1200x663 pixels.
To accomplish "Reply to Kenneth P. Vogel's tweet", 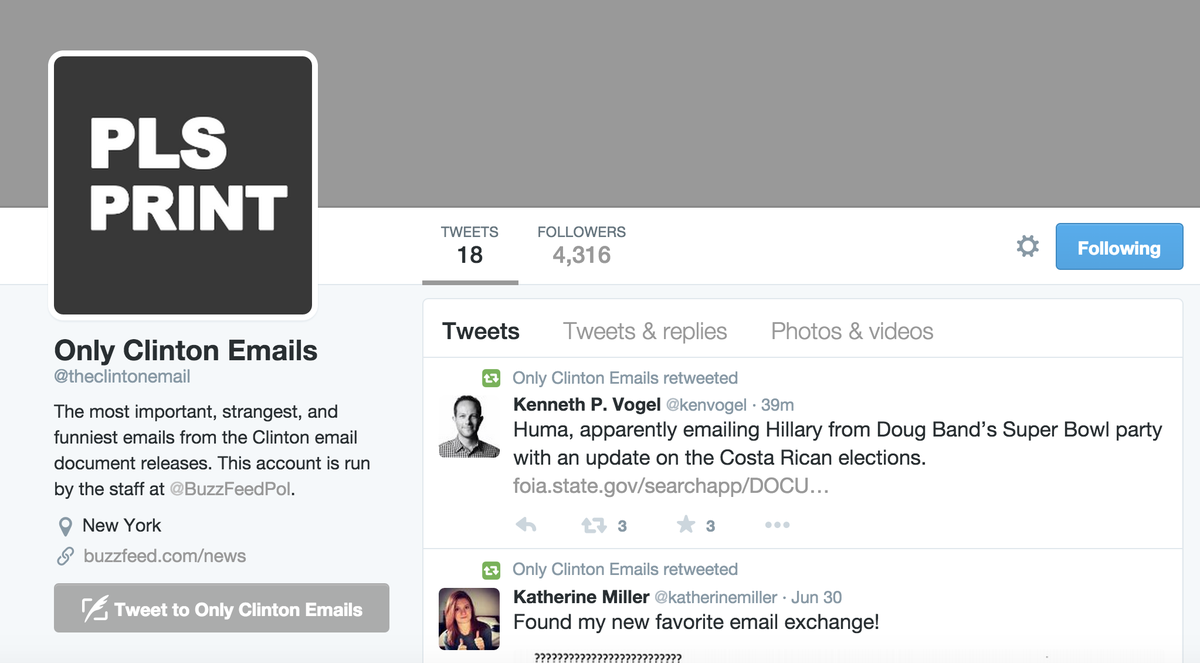I will coord(526,525).
